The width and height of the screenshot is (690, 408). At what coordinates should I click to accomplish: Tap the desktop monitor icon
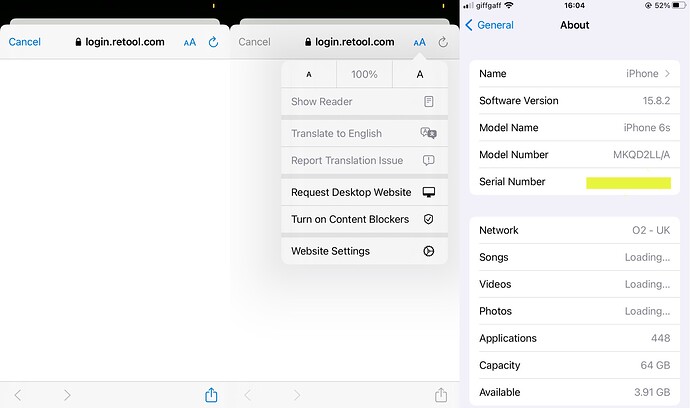click(429, 192)
